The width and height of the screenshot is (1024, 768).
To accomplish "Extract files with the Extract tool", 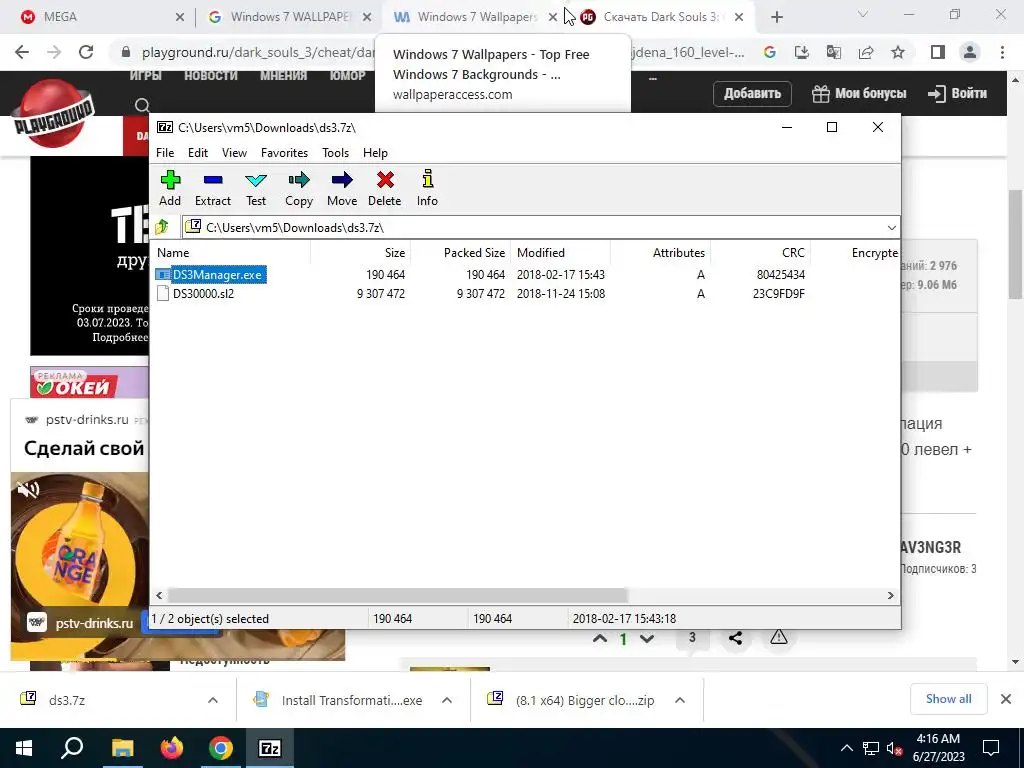I will (x=213, y=188).
